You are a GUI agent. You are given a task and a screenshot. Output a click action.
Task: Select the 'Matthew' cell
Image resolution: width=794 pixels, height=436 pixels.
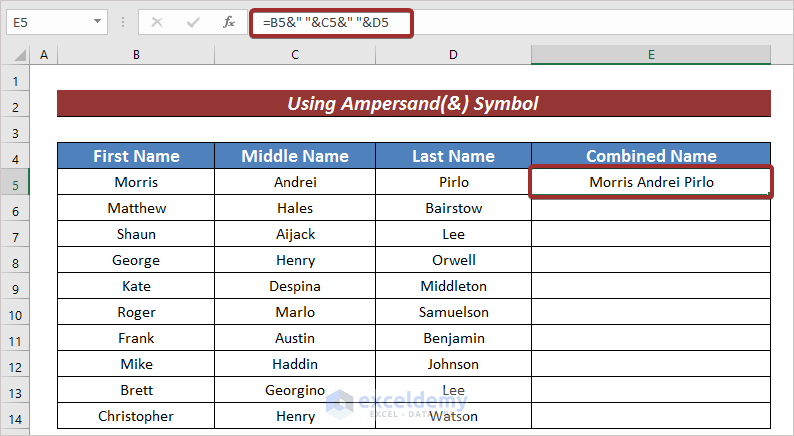136,208
